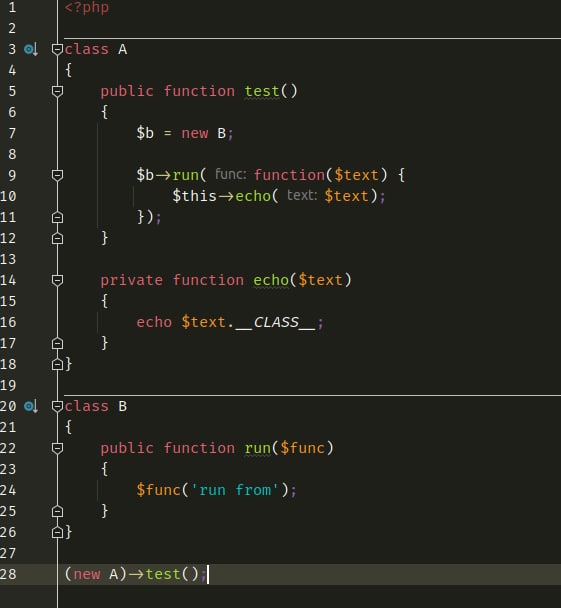Collapse class A using its fold marker
The height and width of the screenshot is (608, 561).
click(x=57, y=49)
